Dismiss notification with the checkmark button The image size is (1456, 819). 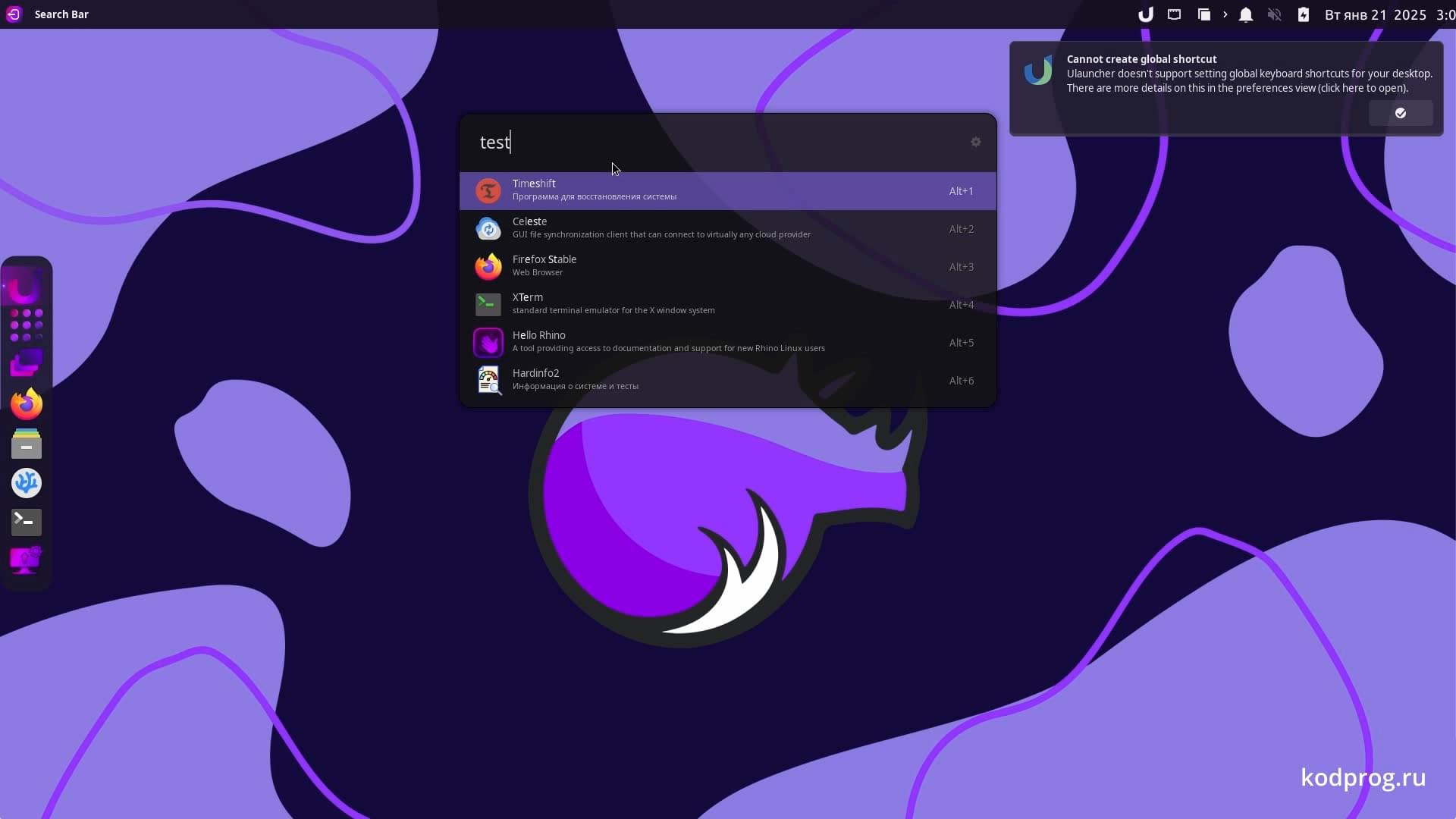pyautogui.click(x=1401, y=113)
